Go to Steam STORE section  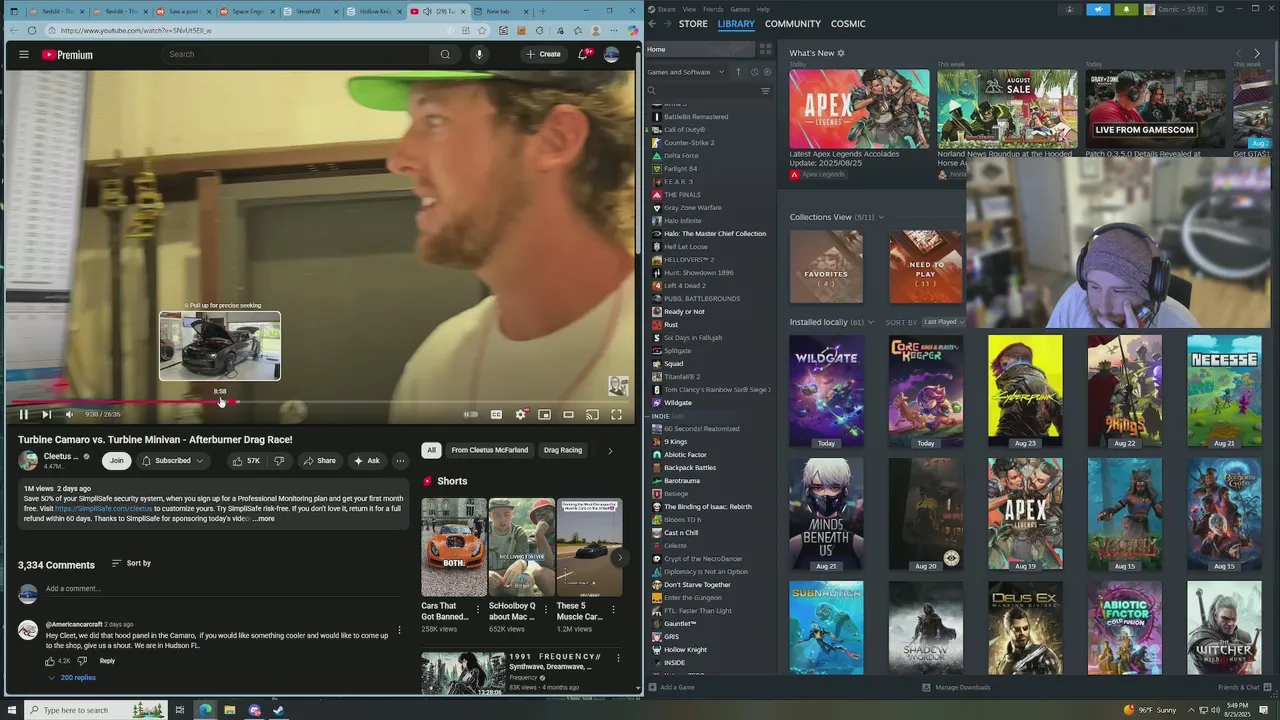pos(693,23)
